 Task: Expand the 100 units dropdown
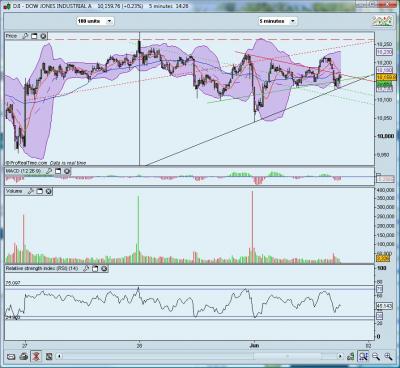(95, 21)
